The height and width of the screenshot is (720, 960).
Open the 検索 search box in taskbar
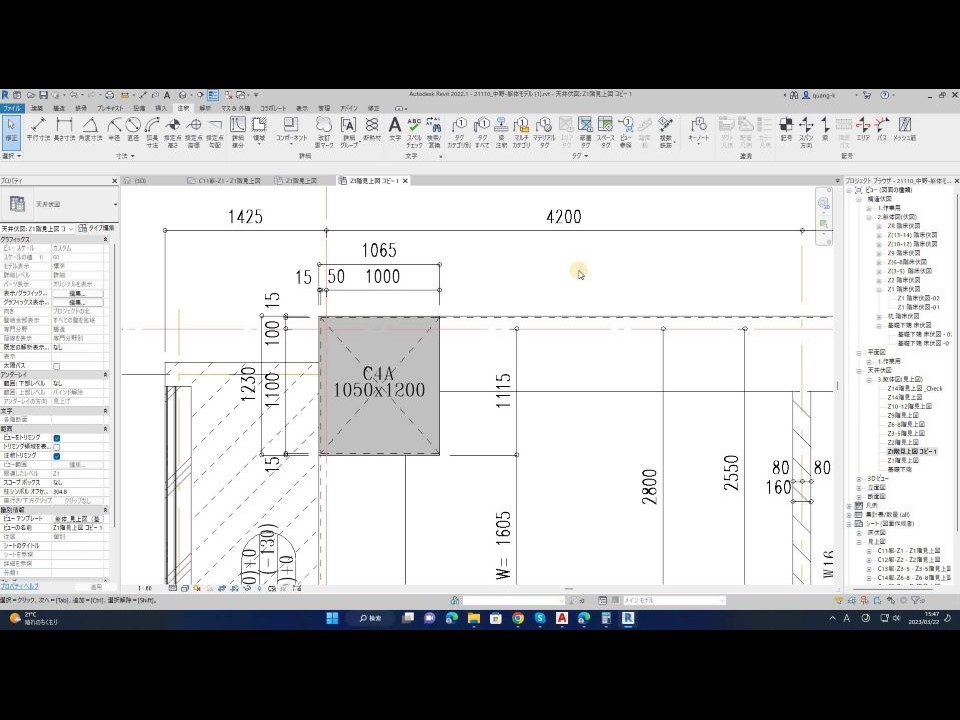point(371,618)
